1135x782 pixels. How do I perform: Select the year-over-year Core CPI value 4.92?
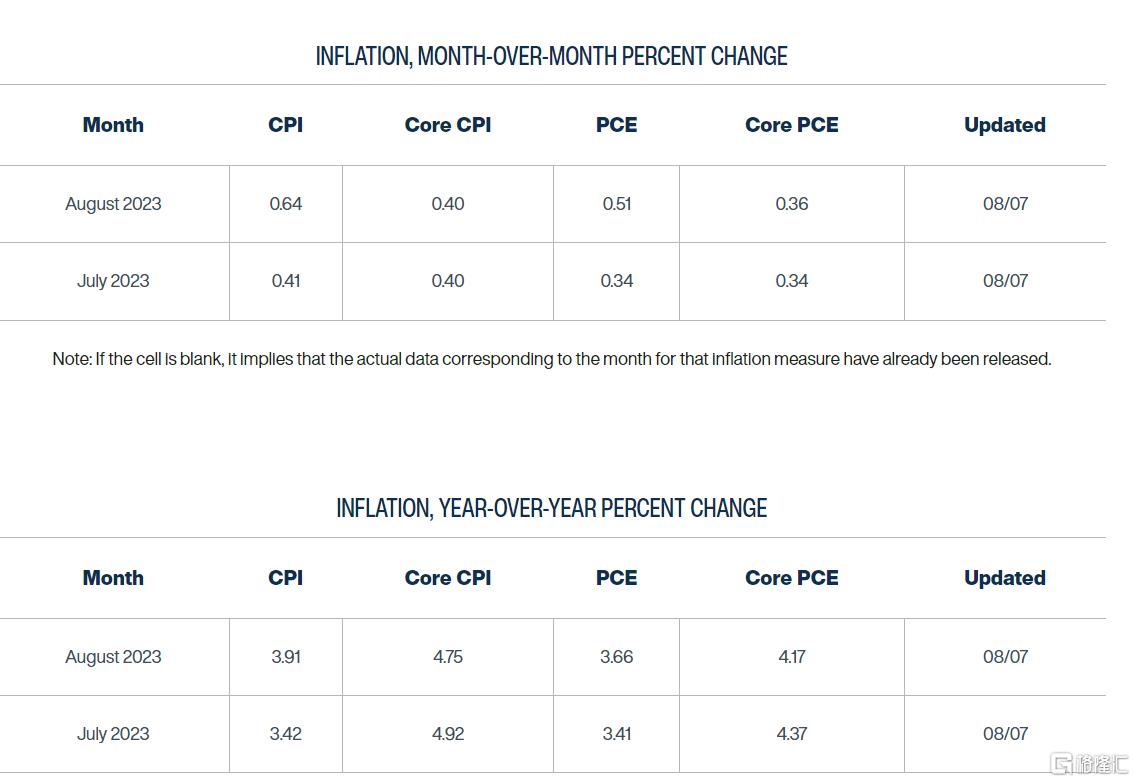pos(447,733)
